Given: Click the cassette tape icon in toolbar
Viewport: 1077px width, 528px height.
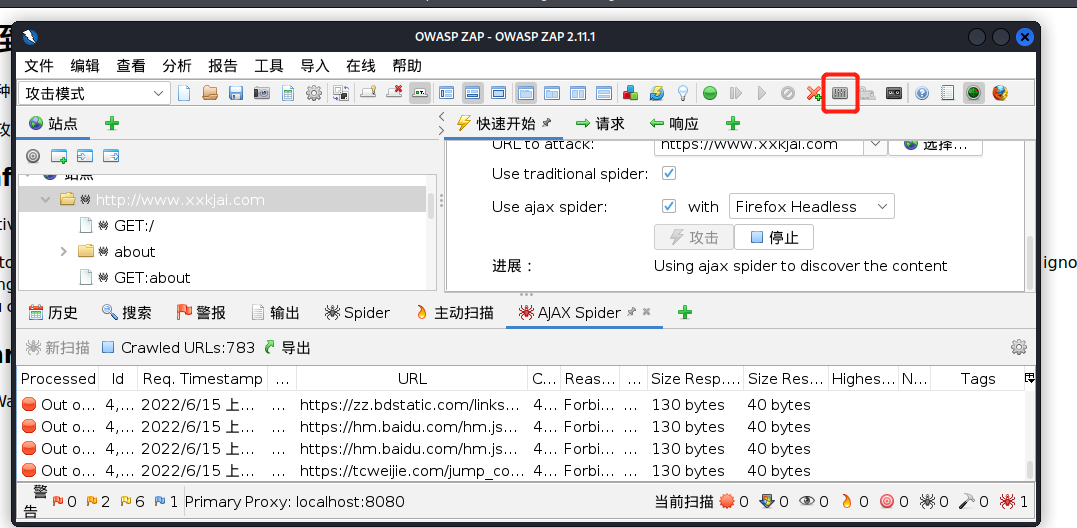Looking at the screenshot, I should tap(894, 93).
